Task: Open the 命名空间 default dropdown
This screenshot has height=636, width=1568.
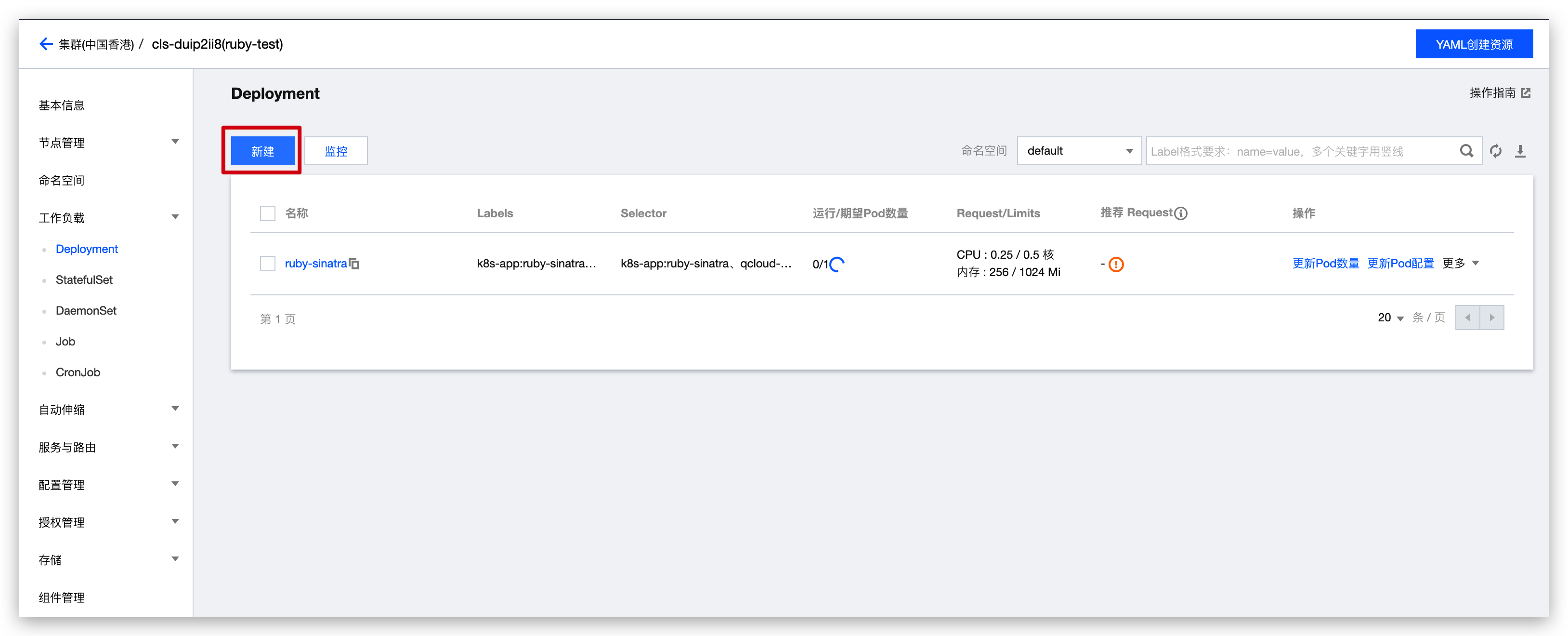Action: tap(1079, 151)
